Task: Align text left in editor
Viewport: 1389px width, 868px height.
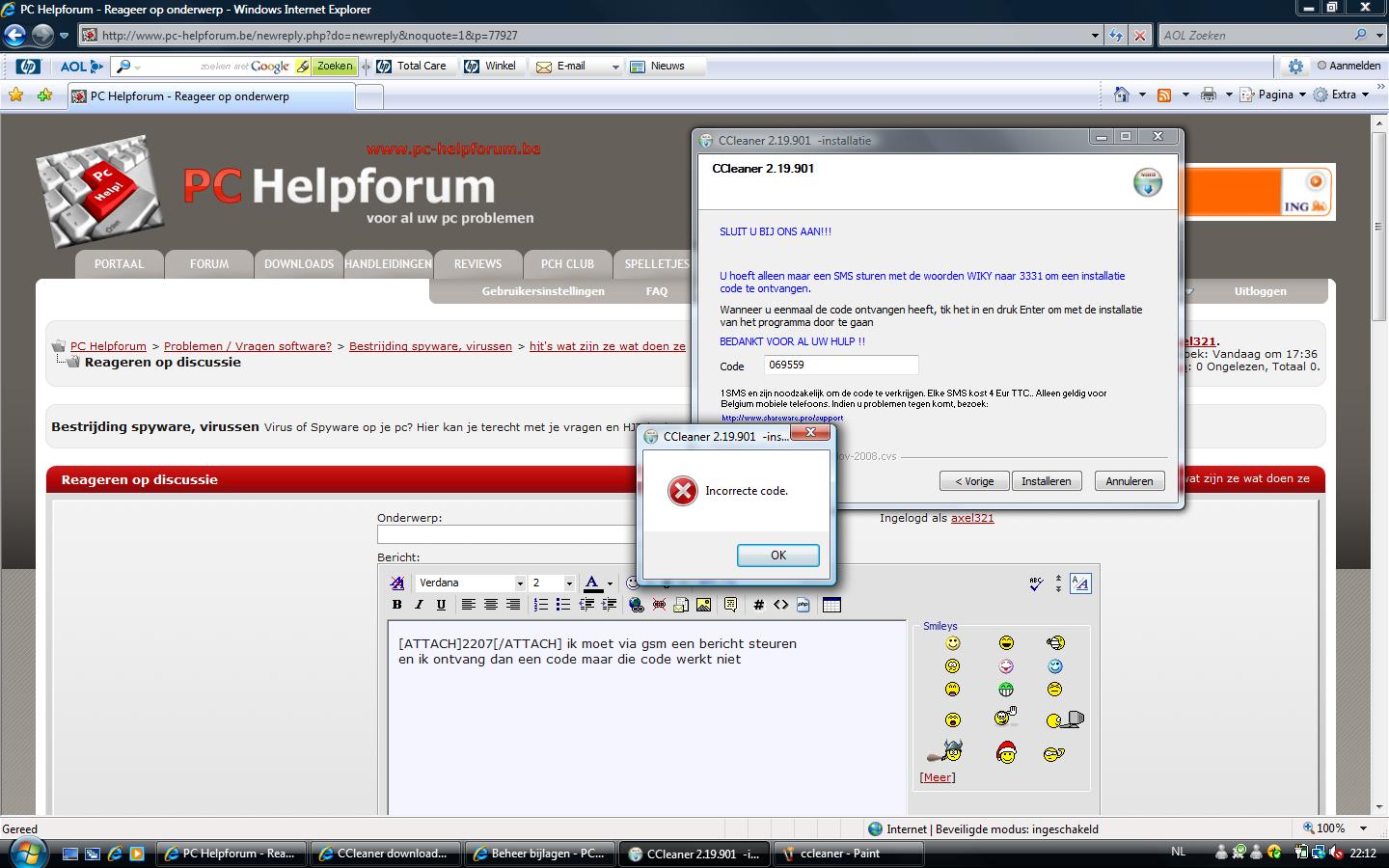Action: [468, 605]
